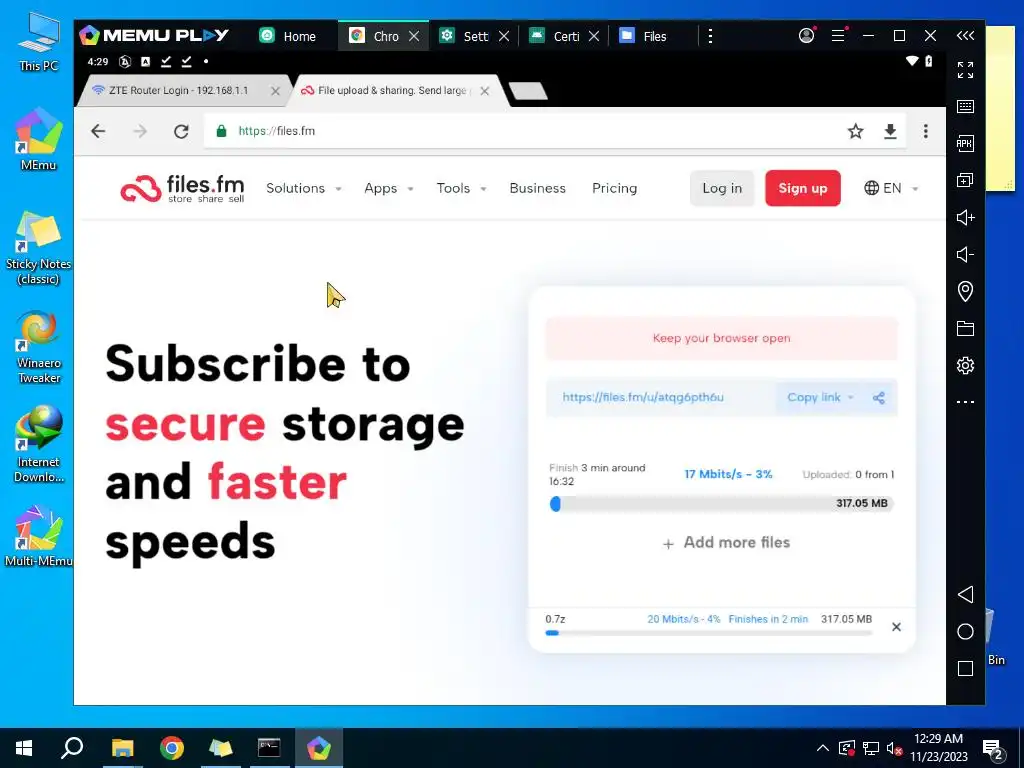Show hidden system tray icons chevron
The image size is (1024, 768).
[x=823, y=748]
